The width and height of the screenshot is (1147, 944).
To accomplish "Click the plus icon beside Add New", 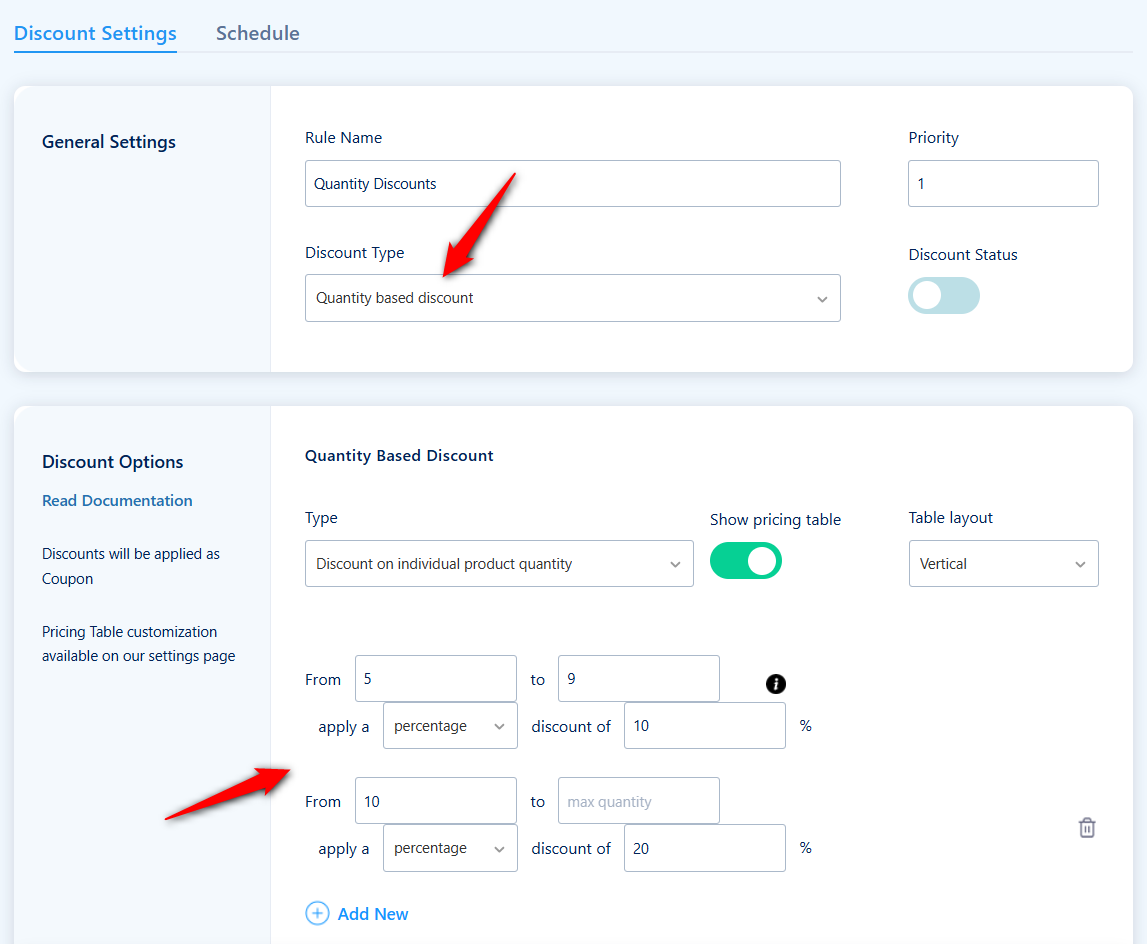I will (x=317, y=913).
